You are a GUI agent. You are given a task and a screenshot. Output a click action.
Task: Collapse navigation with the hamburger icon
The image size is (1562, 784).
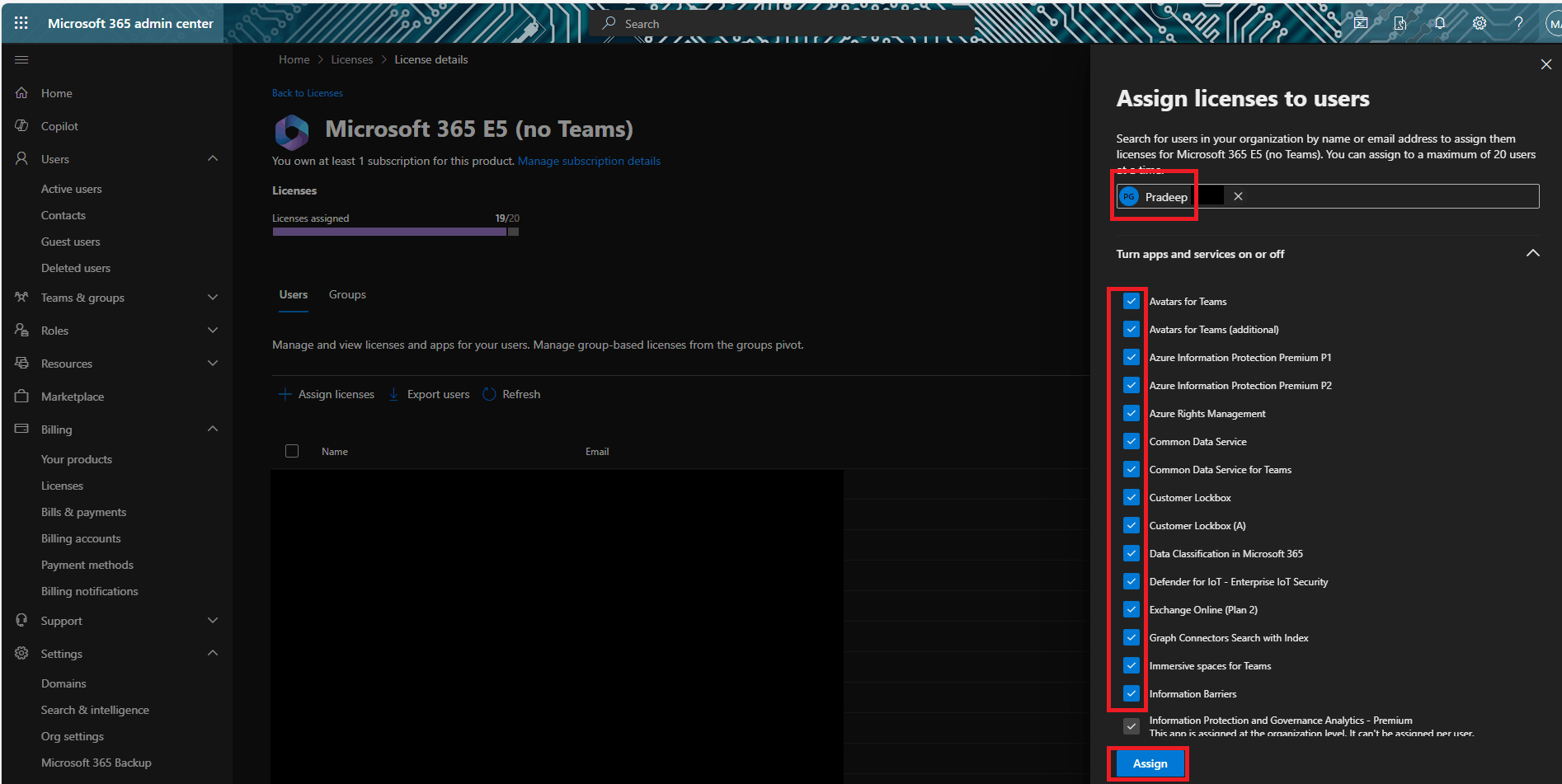tap(21, 59)
